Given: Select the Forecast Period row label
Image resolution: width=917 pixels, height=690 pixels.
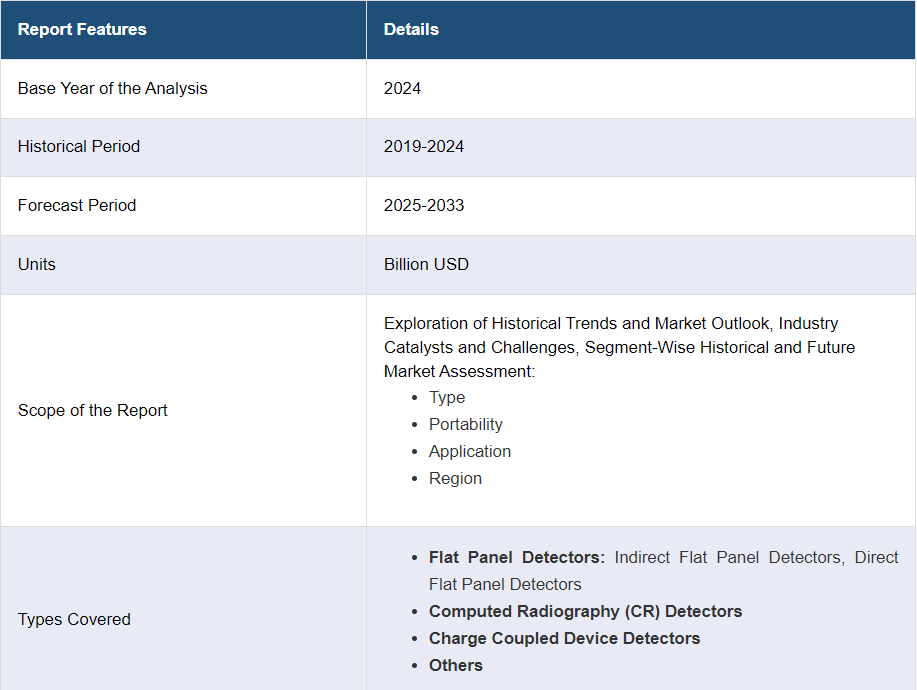Looking at the screenshot, I should tap(77, 205).
